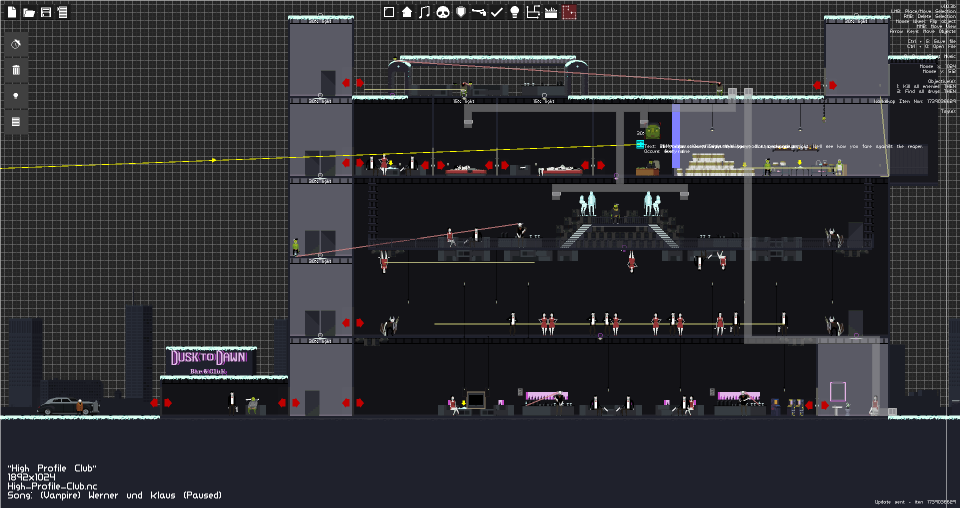Choose the vent pipe layout tool
960x508 pixels.
click(533, 12)
